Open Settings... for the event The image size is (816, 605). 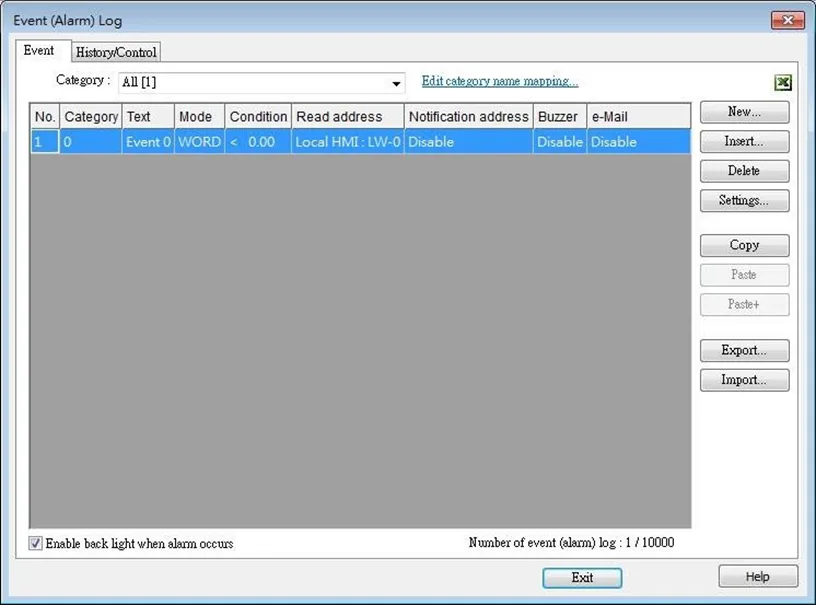(744, 201)
